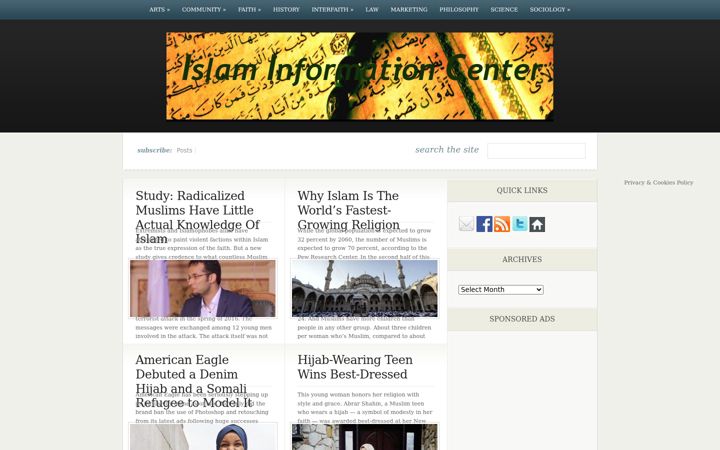The height and width of the screenshot is (450, 720).
Task: Click the blue hijab woman thumbnail
Action: coord(203,437)
